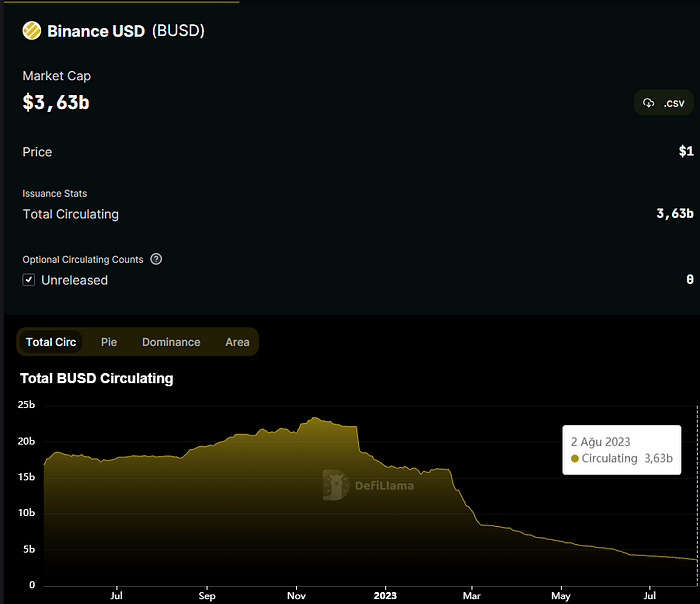Click the (BUSD) ticker label
The height and width of the screenshot is (604, 700).
(178, 31)
